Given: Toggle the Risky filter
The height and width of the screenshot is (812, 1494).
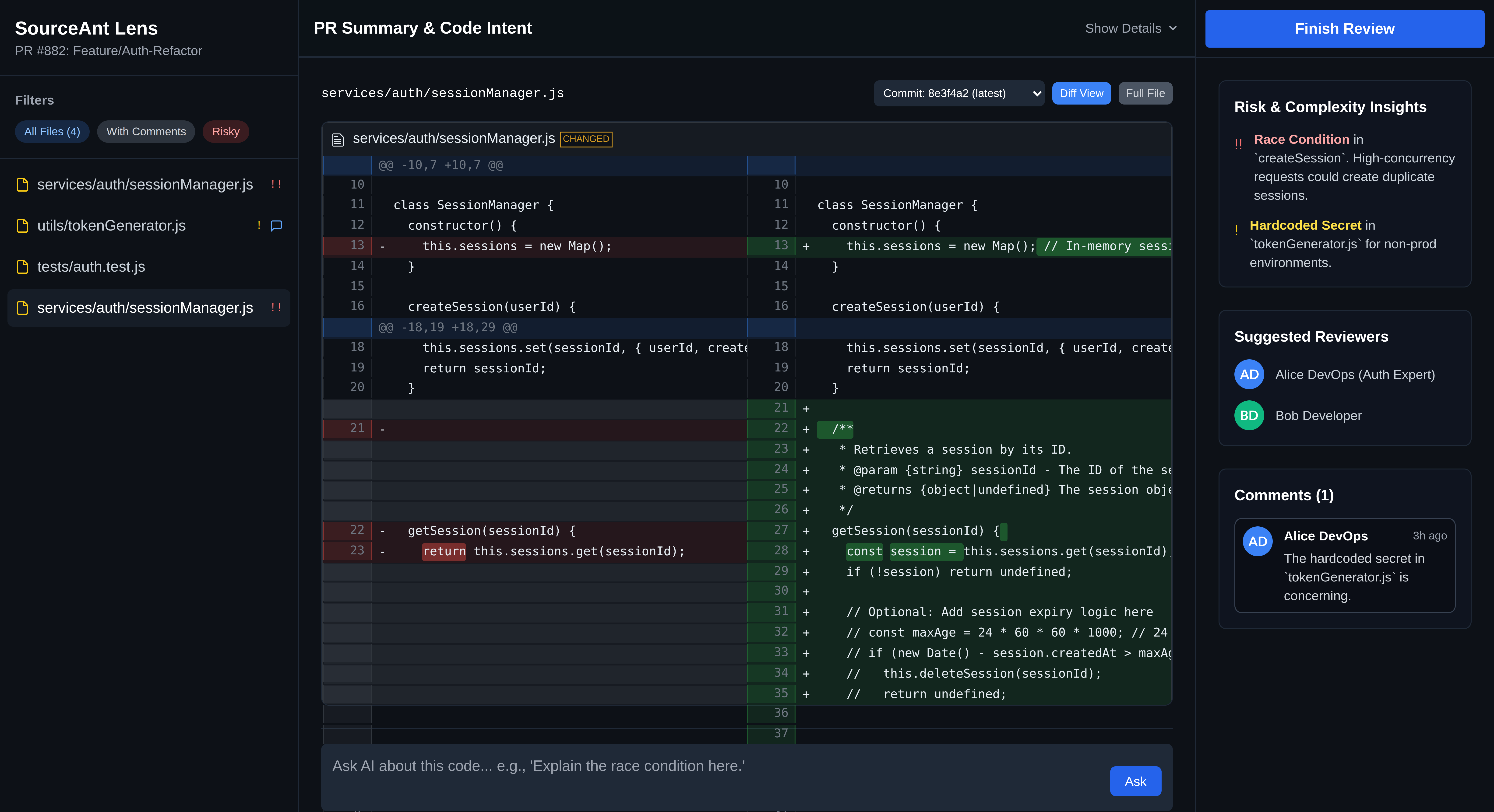Looking at the screenshot, I should coord(226,132).
